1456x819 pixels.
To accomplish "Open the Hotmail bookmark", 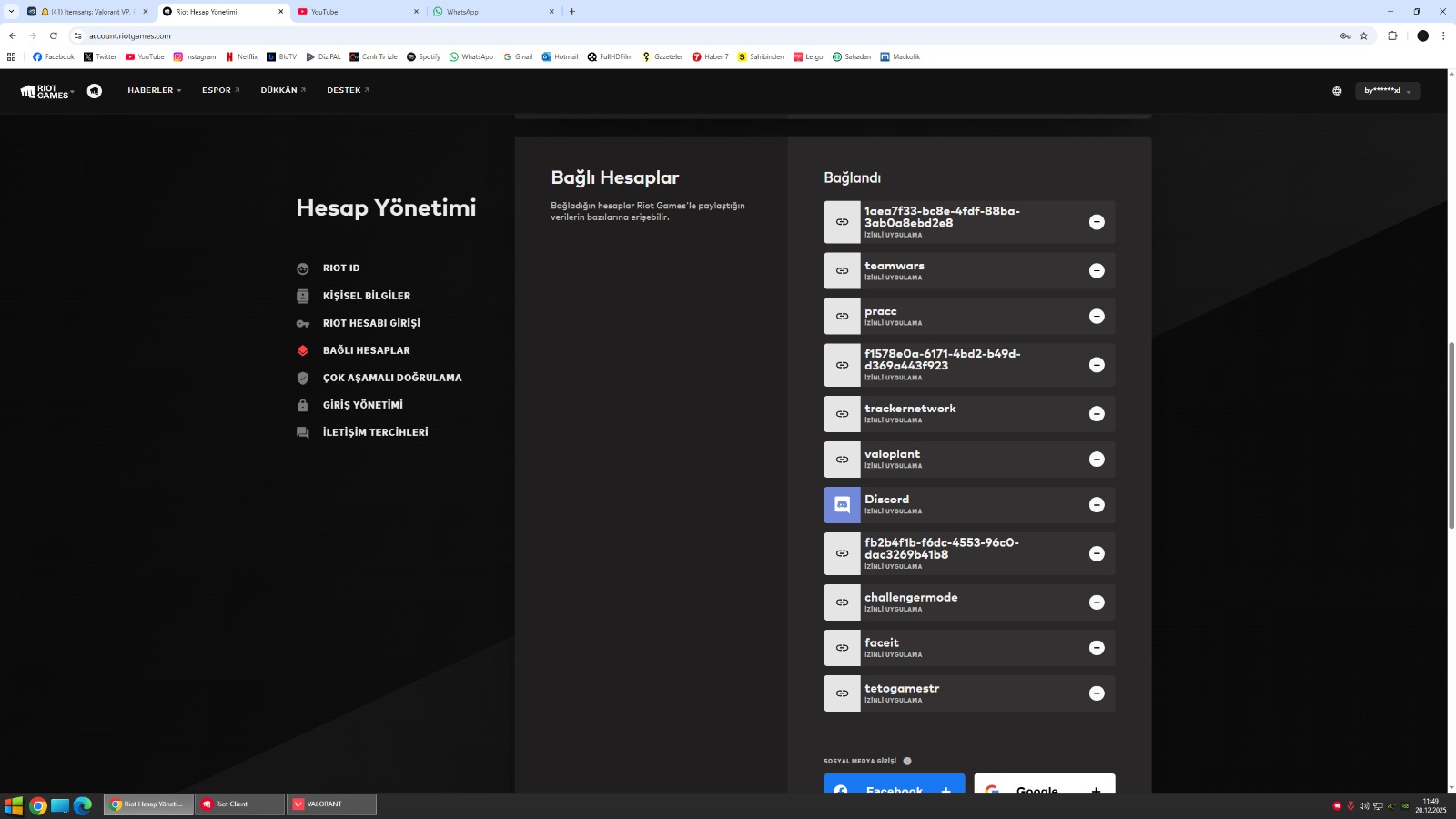I will click(560, 56).
